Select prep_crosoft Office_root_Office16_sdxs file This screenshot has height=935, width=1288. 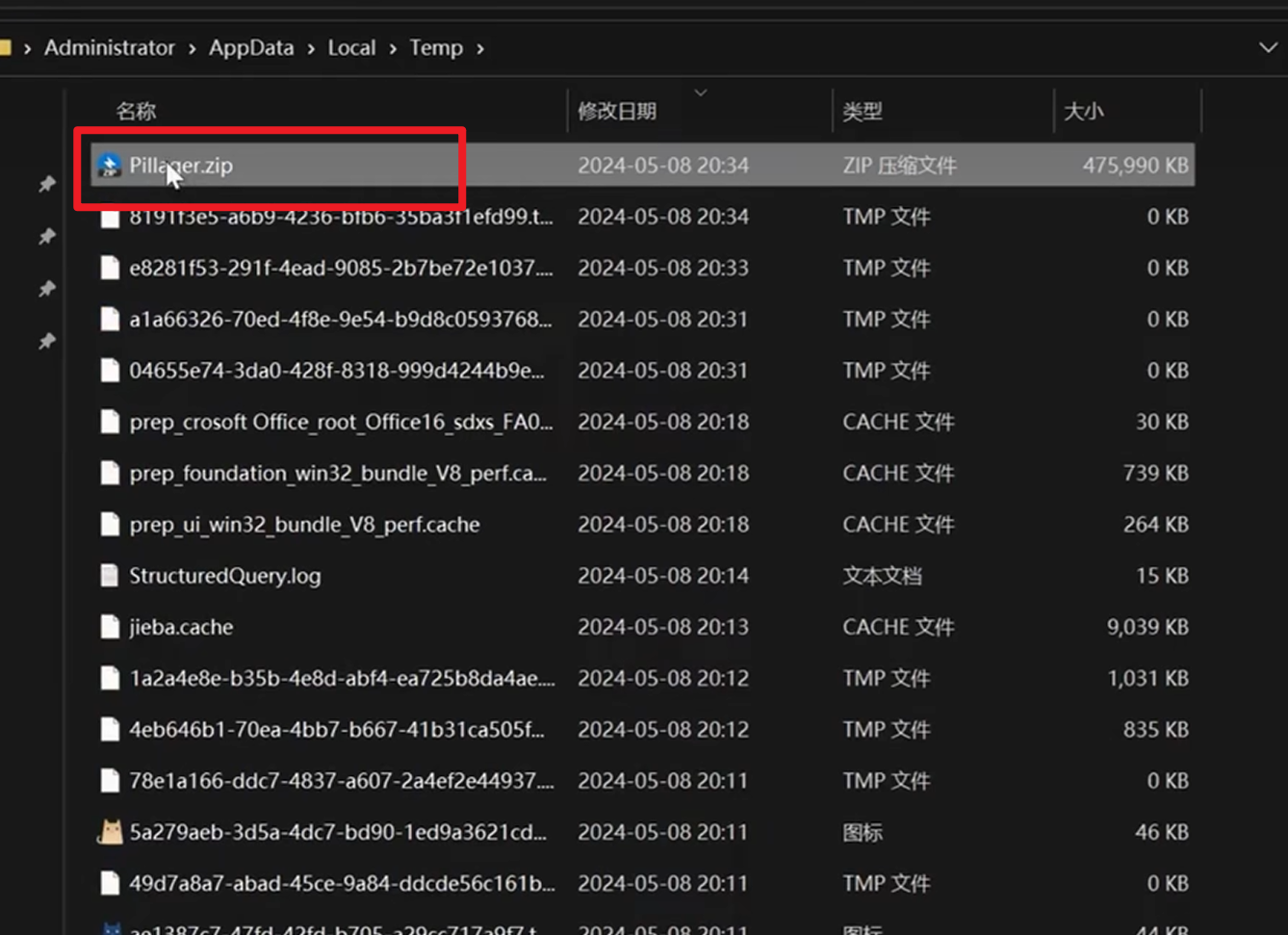(x=342, y=422)
